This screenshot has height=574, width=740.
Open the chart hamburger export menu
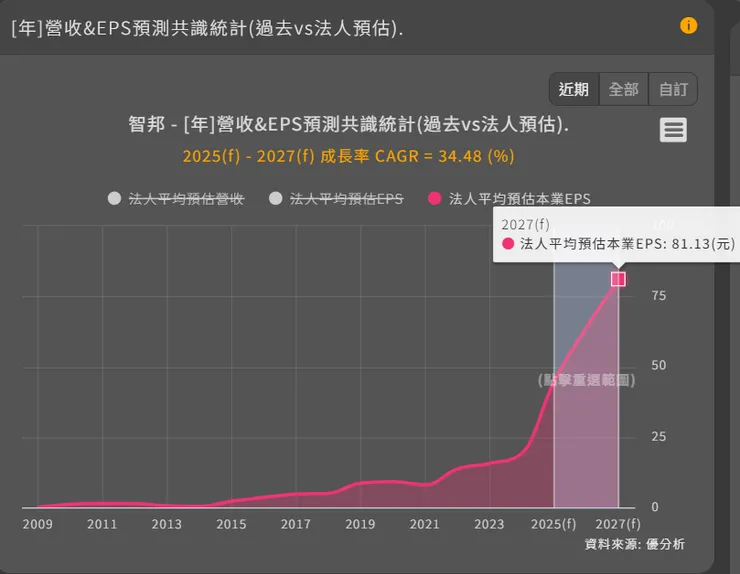pos(673,130)
